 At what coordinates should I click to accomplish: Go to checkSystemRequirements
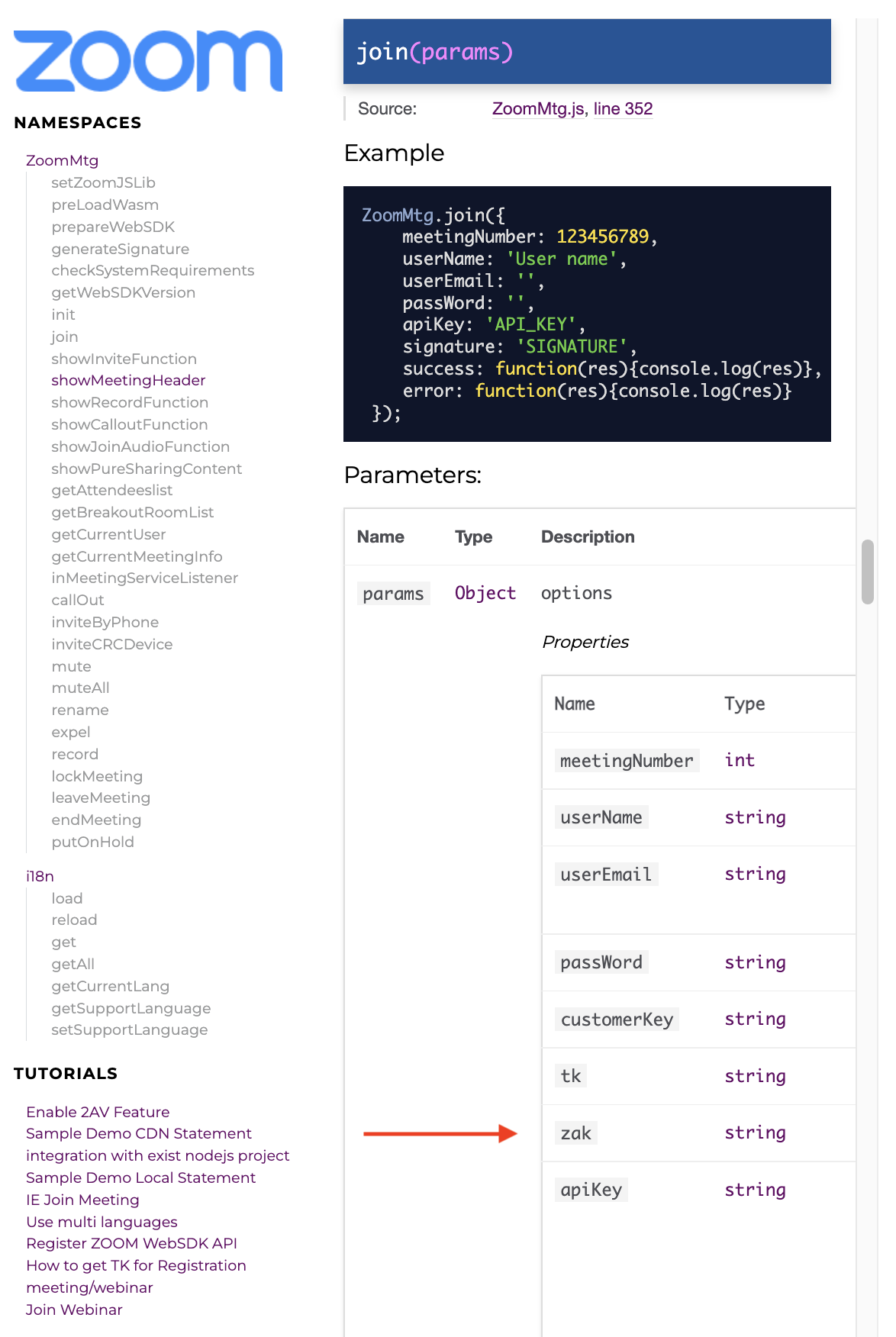tap(153, 270)
